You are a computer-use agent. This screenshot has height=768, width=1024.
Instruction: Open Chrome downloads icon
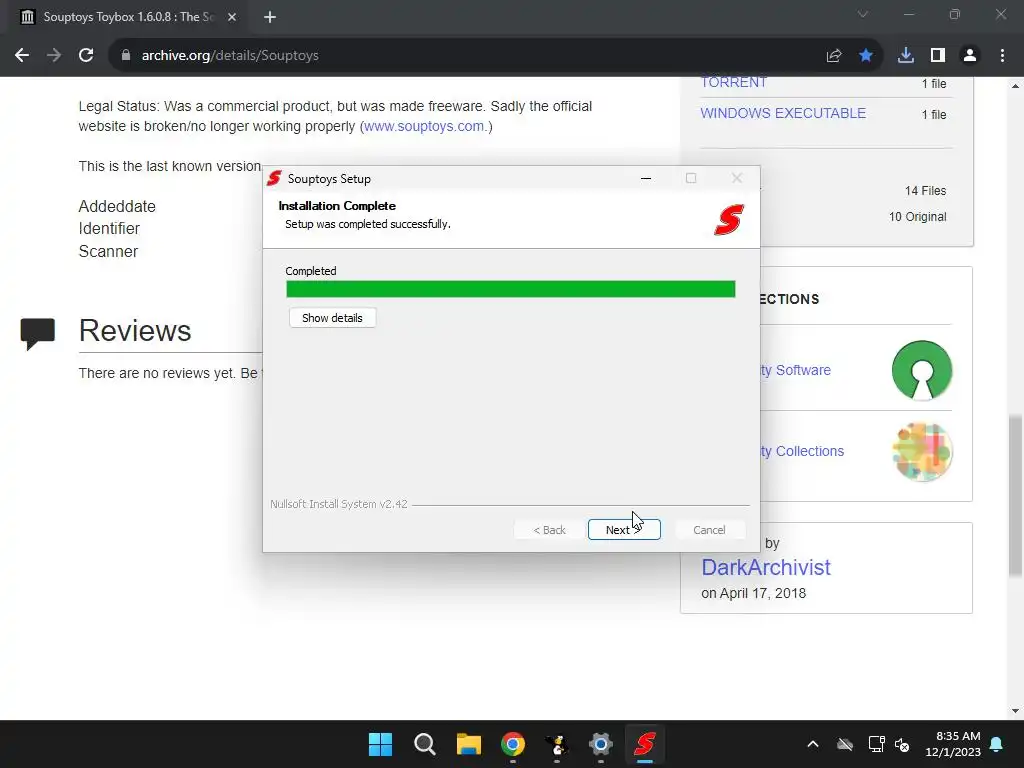(x=906, y=56)
